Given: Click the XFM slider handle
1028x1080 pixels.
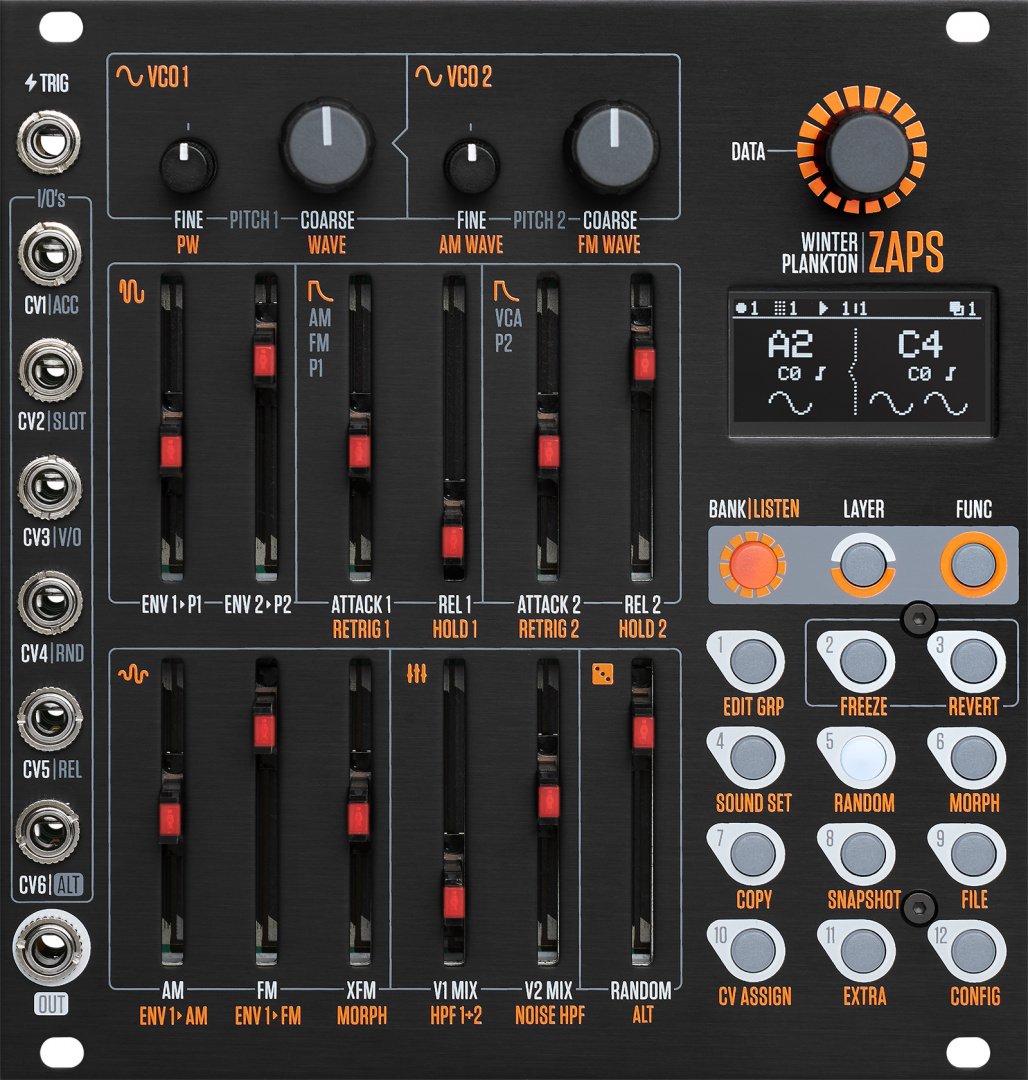Looking at the screenshot, I should tap(359, 818).
